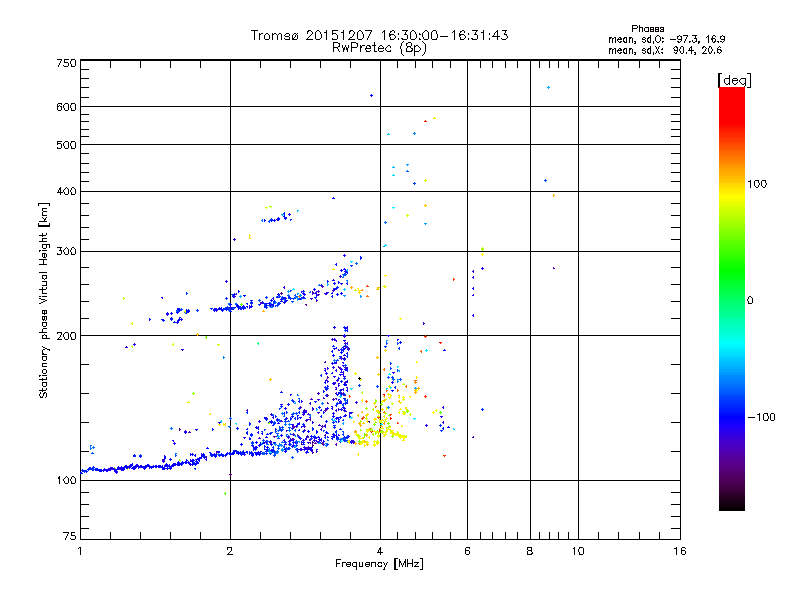Click the y-axis tick label '300'
800x600 pixels.
click(66, 252)
